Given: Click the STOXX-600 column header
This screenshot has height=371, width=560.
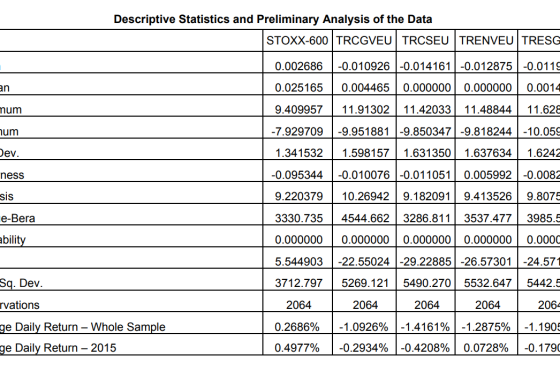Looking at the screenshot, I should 297,41.
